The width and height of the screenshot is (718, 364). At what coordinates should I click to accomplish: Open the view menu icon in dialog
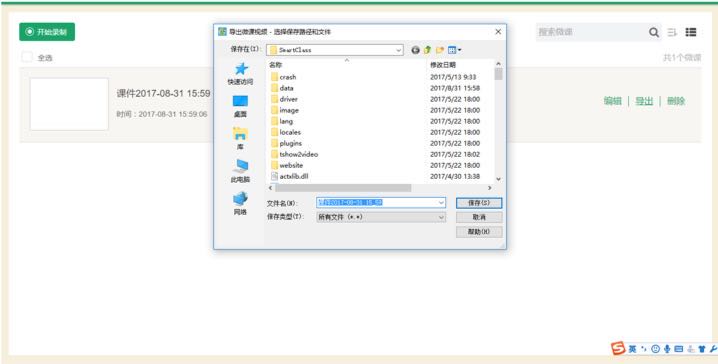454,50
